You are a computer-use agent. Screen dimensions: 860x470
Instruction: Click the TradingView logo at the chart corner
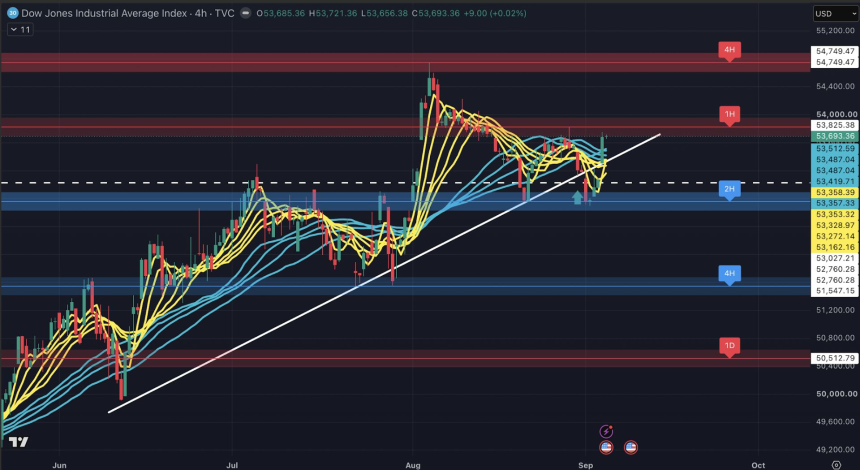[x=19, y=442]
